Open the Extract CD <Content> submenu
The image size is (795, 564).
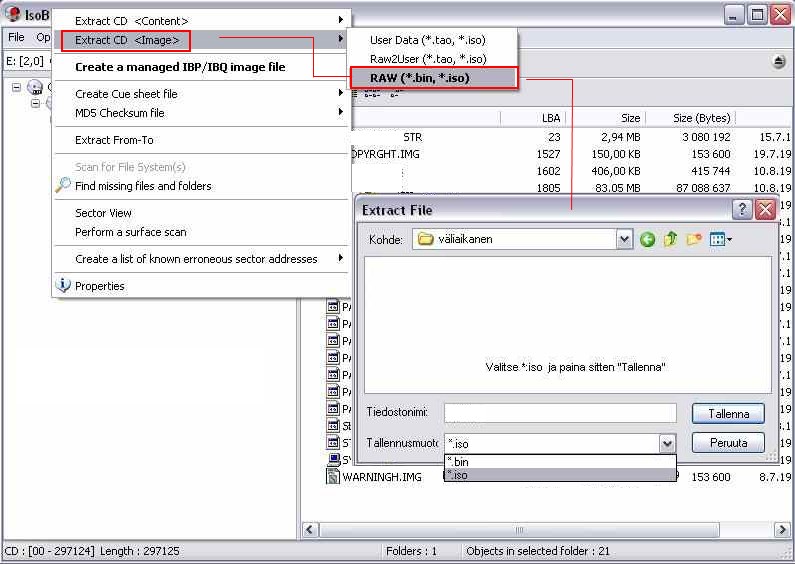200,21
